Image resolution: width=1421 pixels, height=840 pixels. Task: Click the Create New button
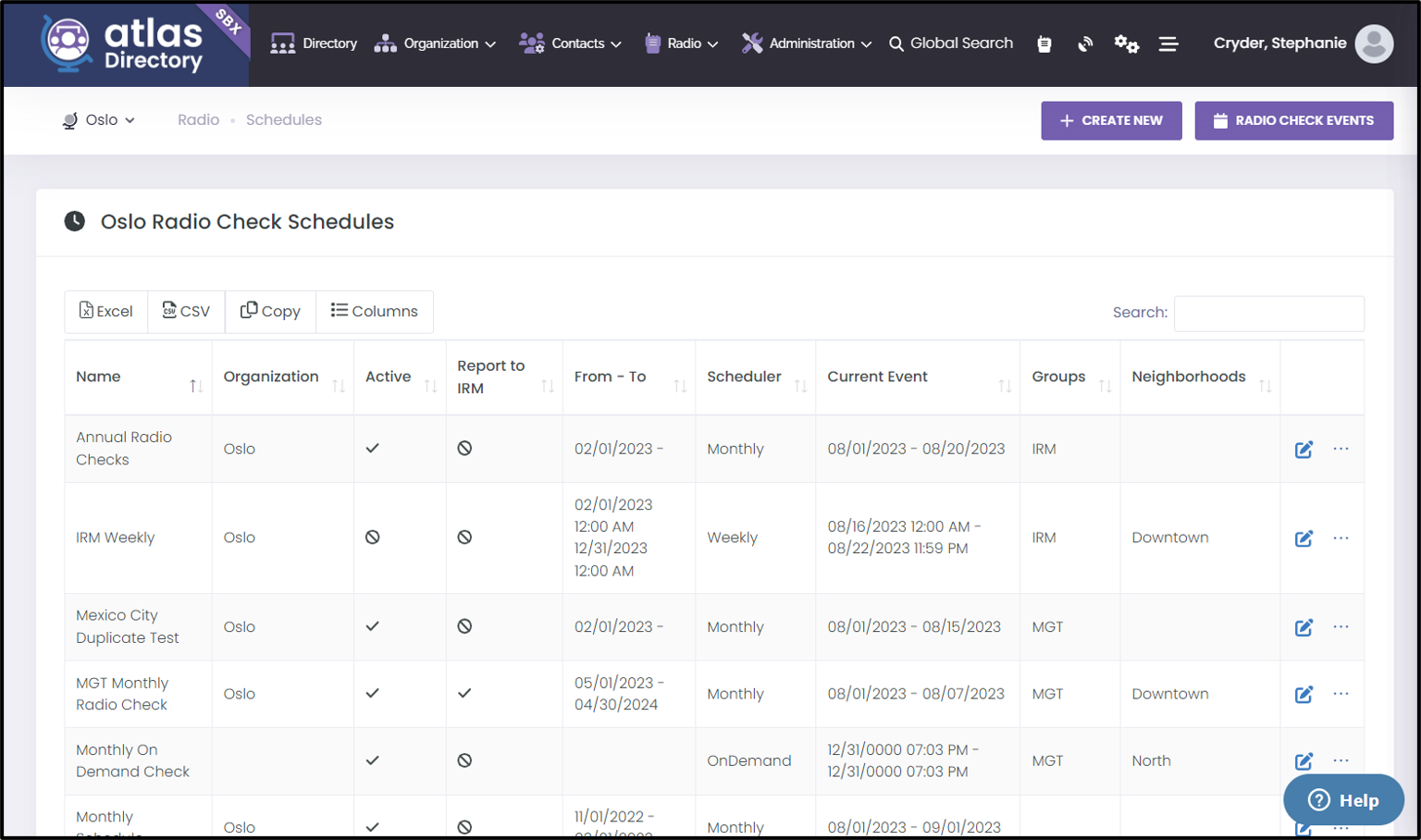tap(1111, 120)
